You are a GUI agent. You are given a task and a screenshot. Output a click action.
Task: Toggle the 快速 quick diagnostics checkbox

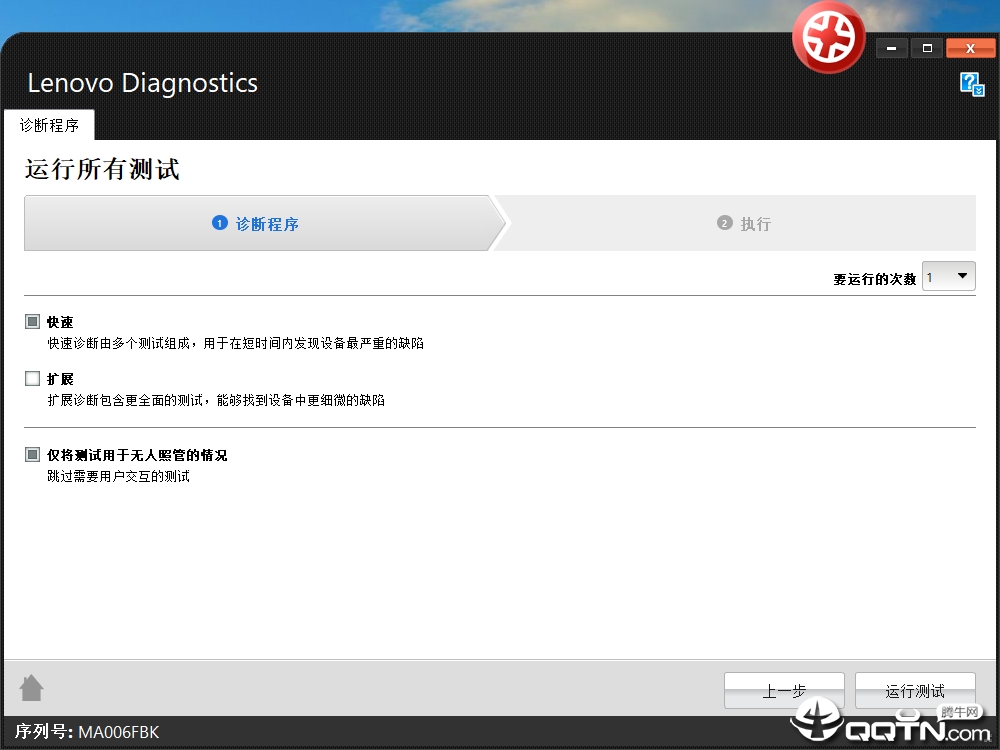tap(33, 322)
